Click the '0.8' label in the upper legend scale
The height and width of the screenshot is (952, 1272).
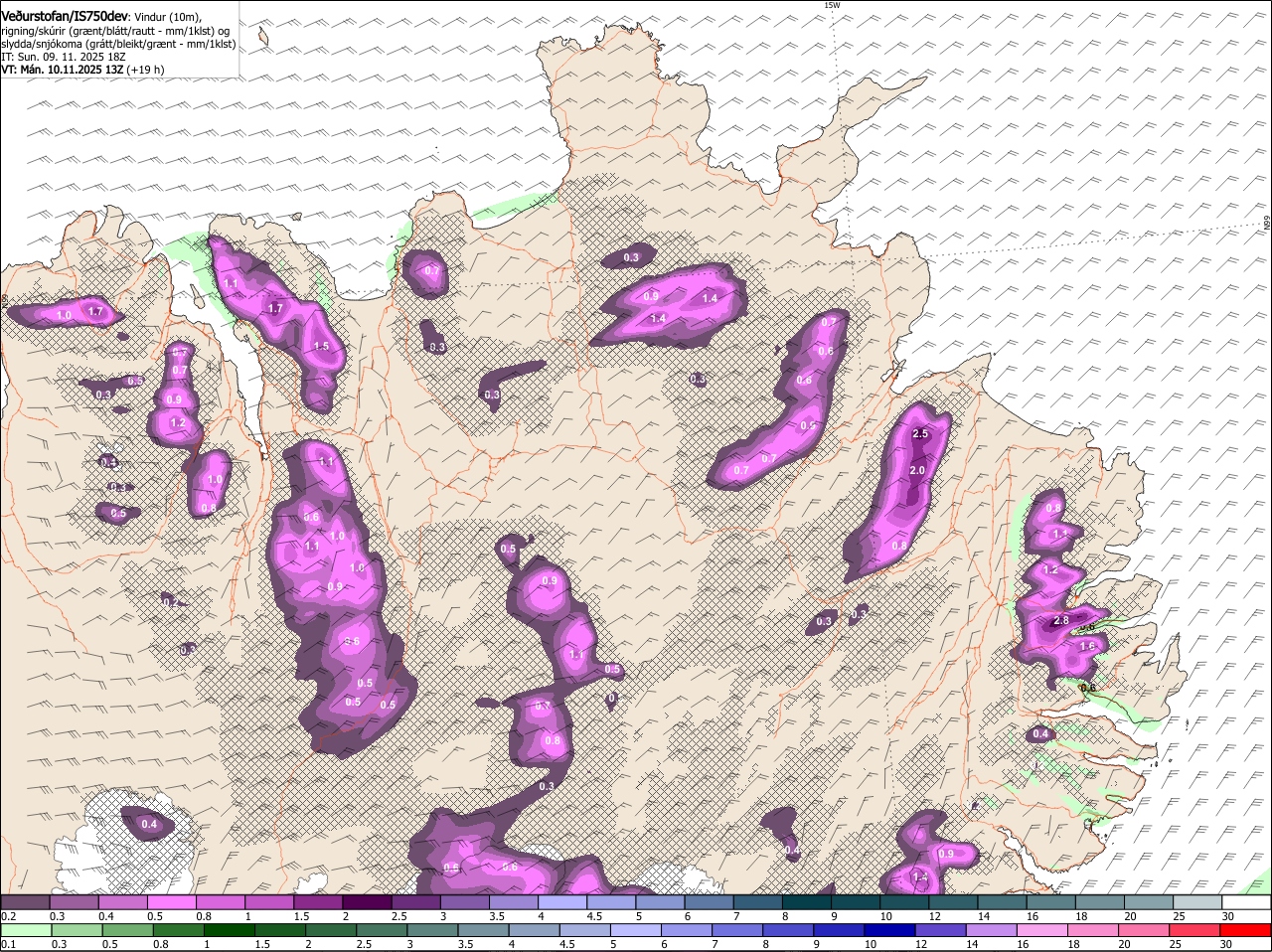tap(204, 916)
